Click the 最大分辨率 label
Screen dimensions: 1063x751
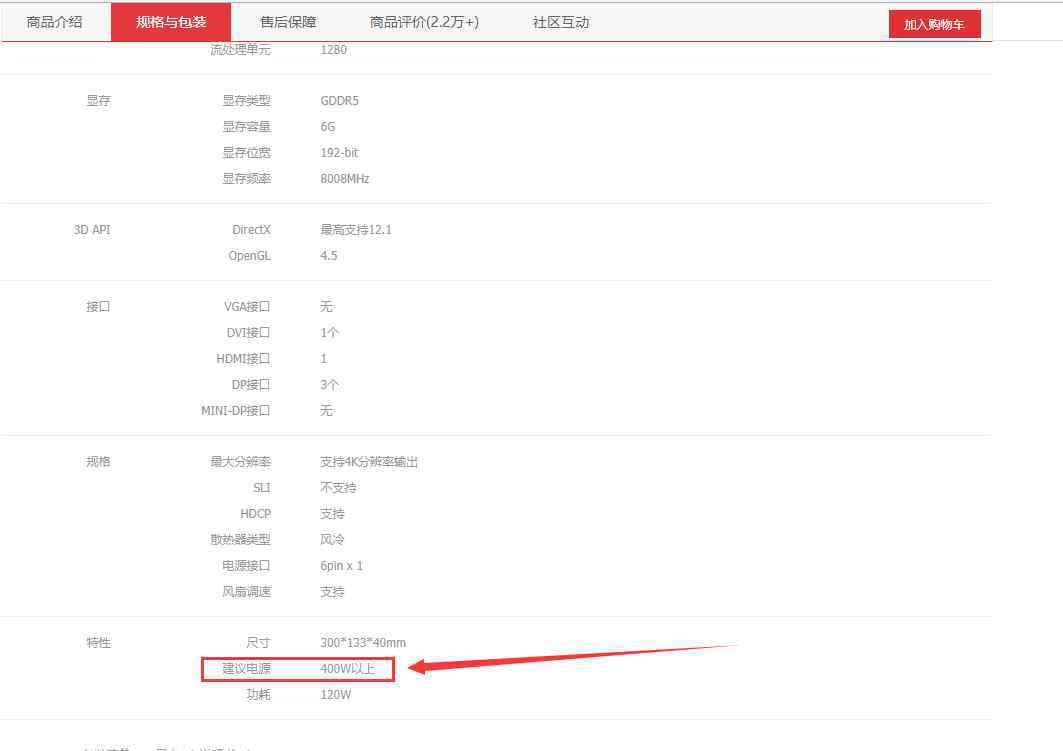click(240, 462)
